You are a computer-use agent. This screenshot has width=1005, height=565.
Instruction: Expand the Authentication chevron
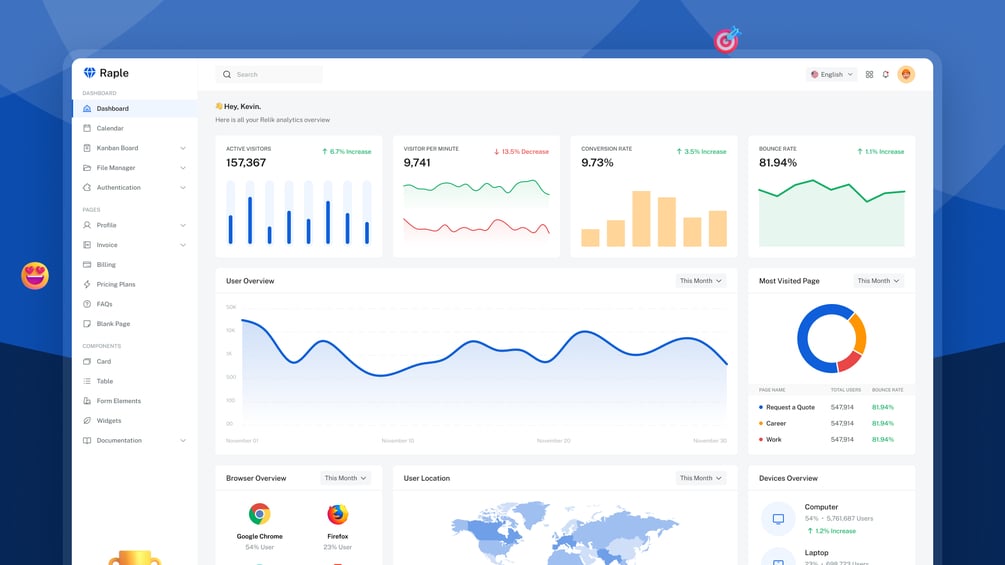coord(183,188)
